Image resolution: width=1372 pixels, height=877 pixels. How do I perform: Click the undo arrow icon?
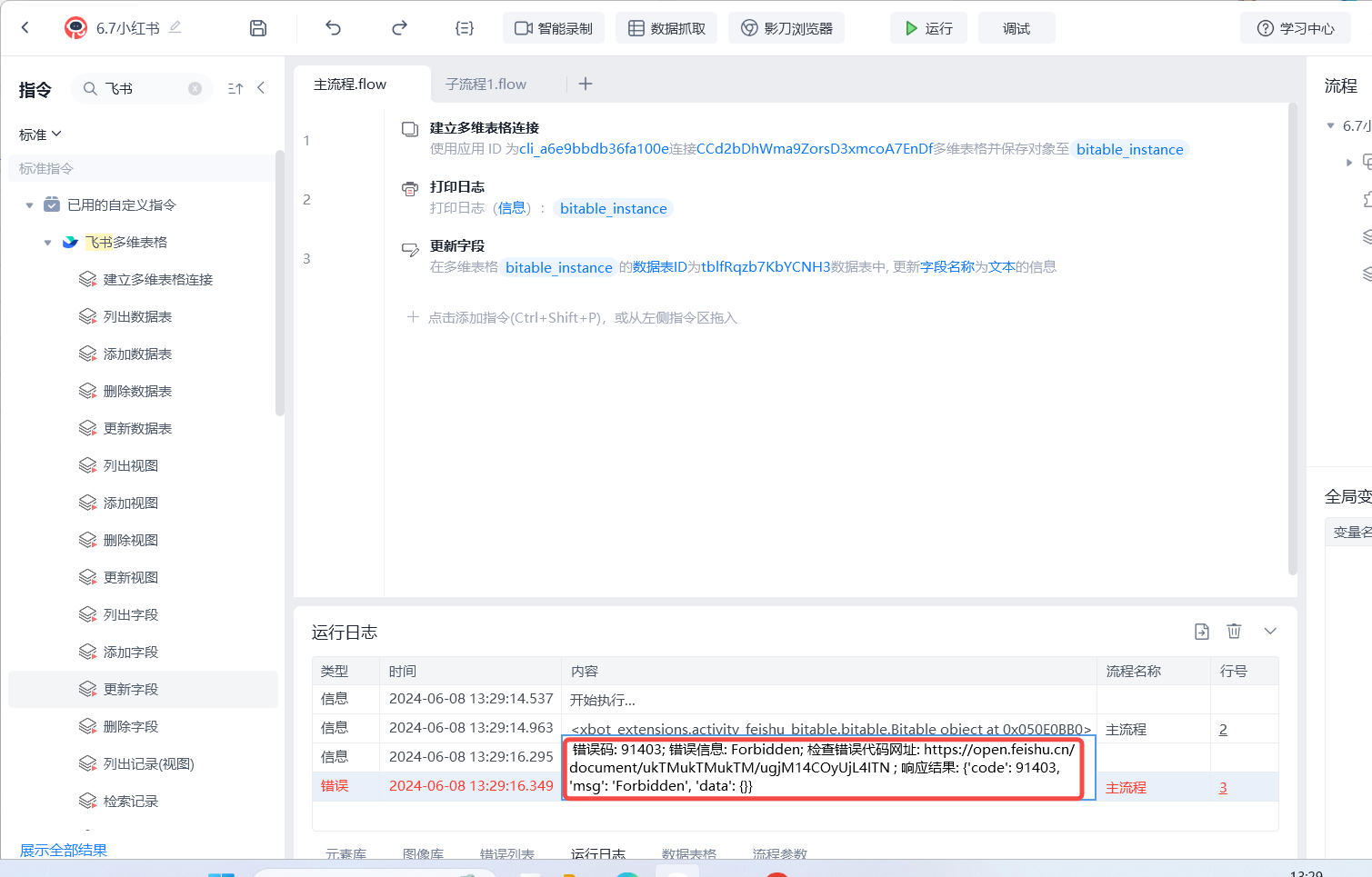333,28
